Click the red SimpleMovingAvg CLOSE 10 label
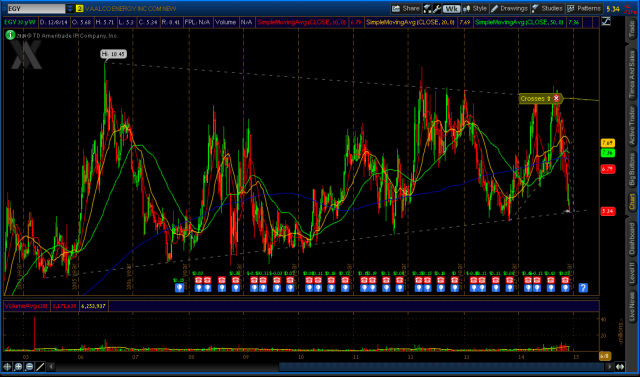 coord(302,22)
